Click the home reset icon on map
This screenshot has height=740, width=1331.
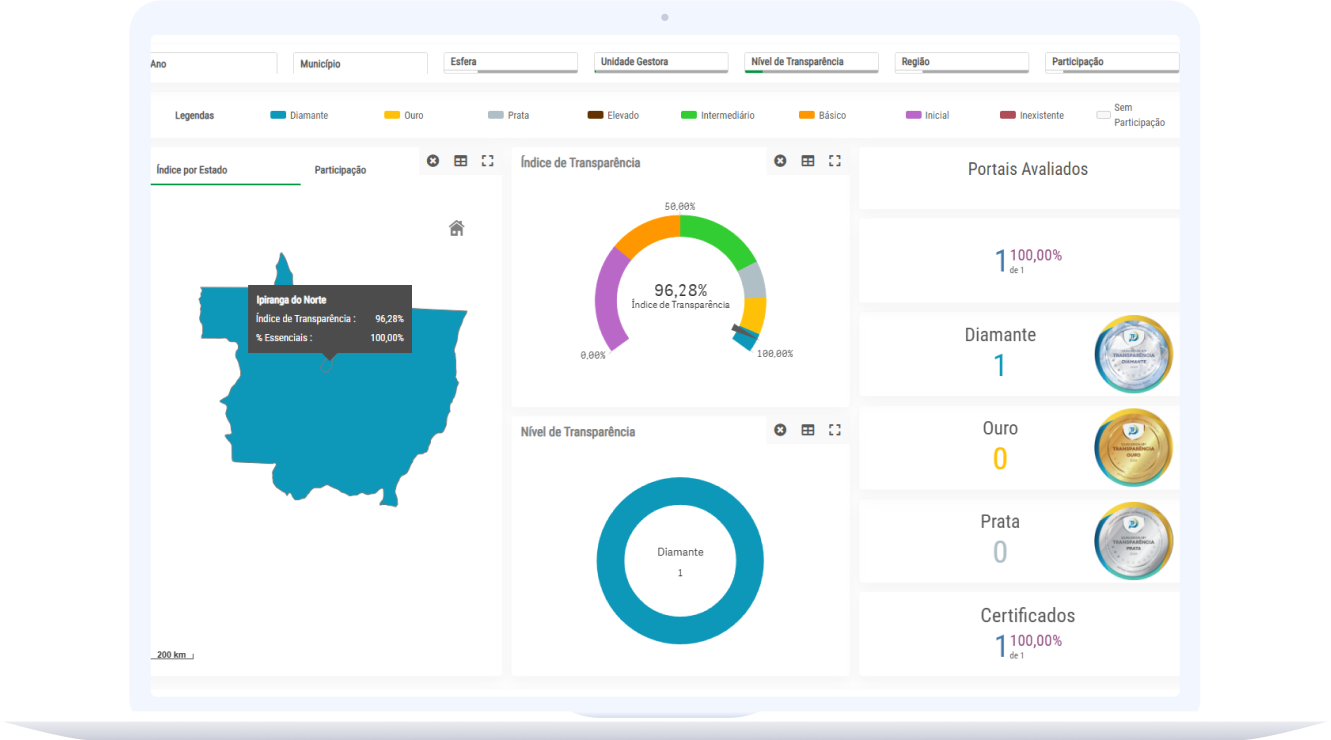pyautogui.click(x=456, y=228)
